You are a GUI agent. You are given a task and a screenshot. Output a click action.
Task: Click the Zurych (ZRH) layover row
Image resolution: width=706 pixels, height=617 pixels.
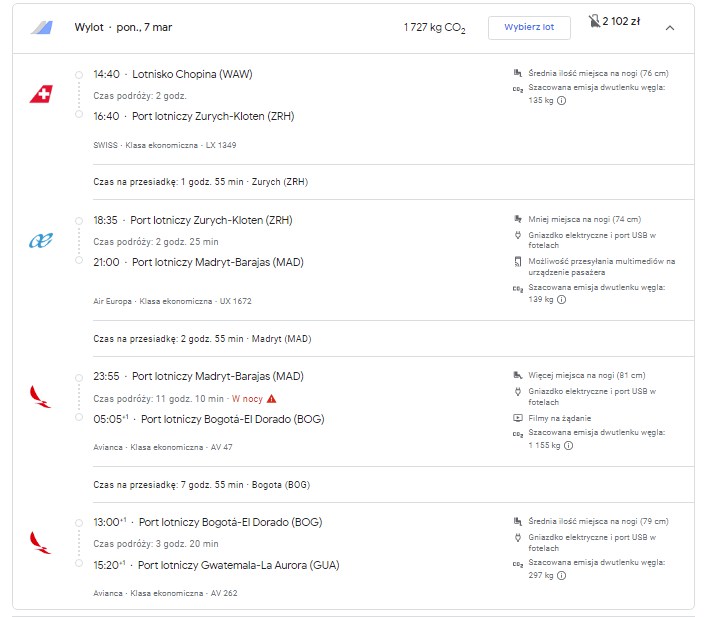(393, 182)
